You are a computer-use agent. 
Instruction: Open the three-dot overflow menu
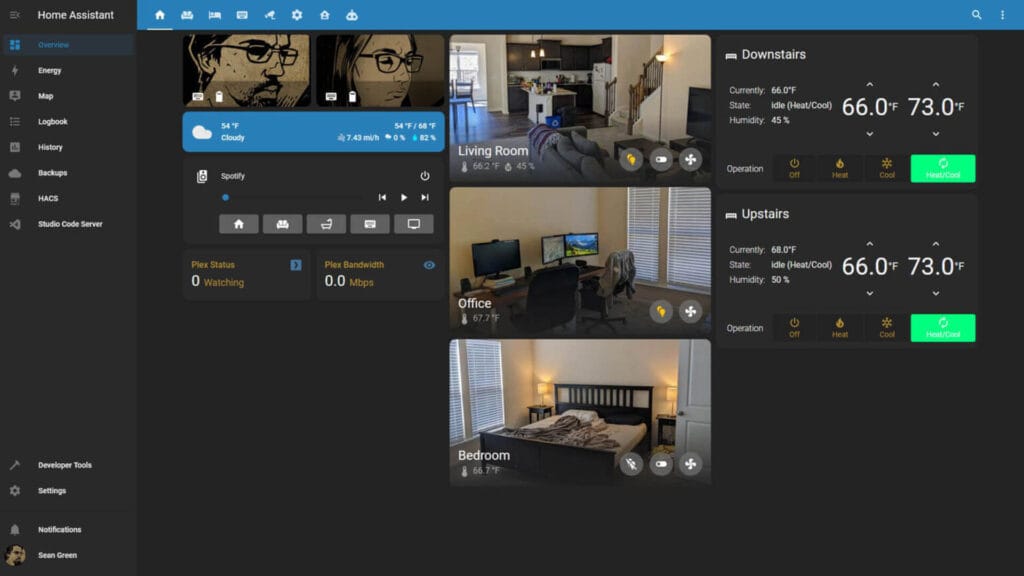coord(1002,14)
